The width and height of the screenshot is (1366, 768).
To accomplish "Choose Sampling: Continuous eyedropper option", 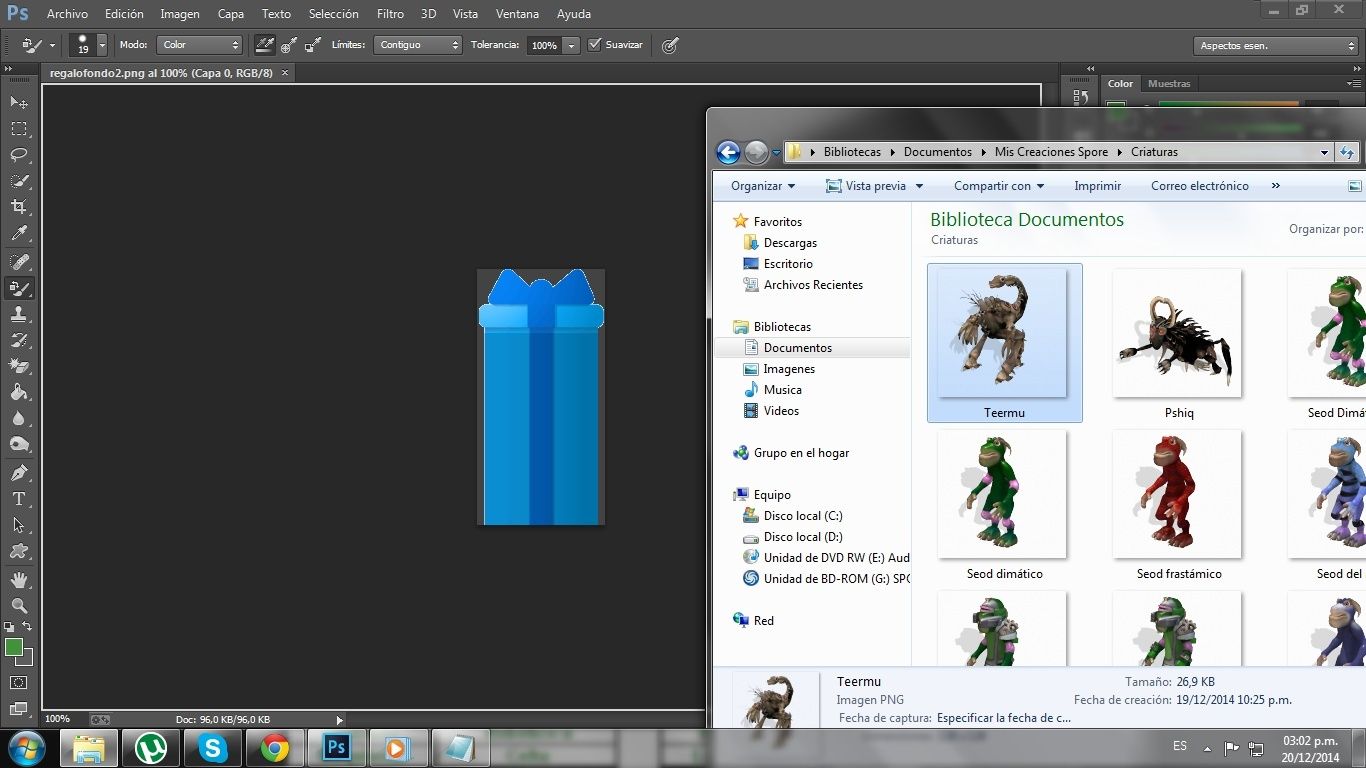I will pos(265,45).
